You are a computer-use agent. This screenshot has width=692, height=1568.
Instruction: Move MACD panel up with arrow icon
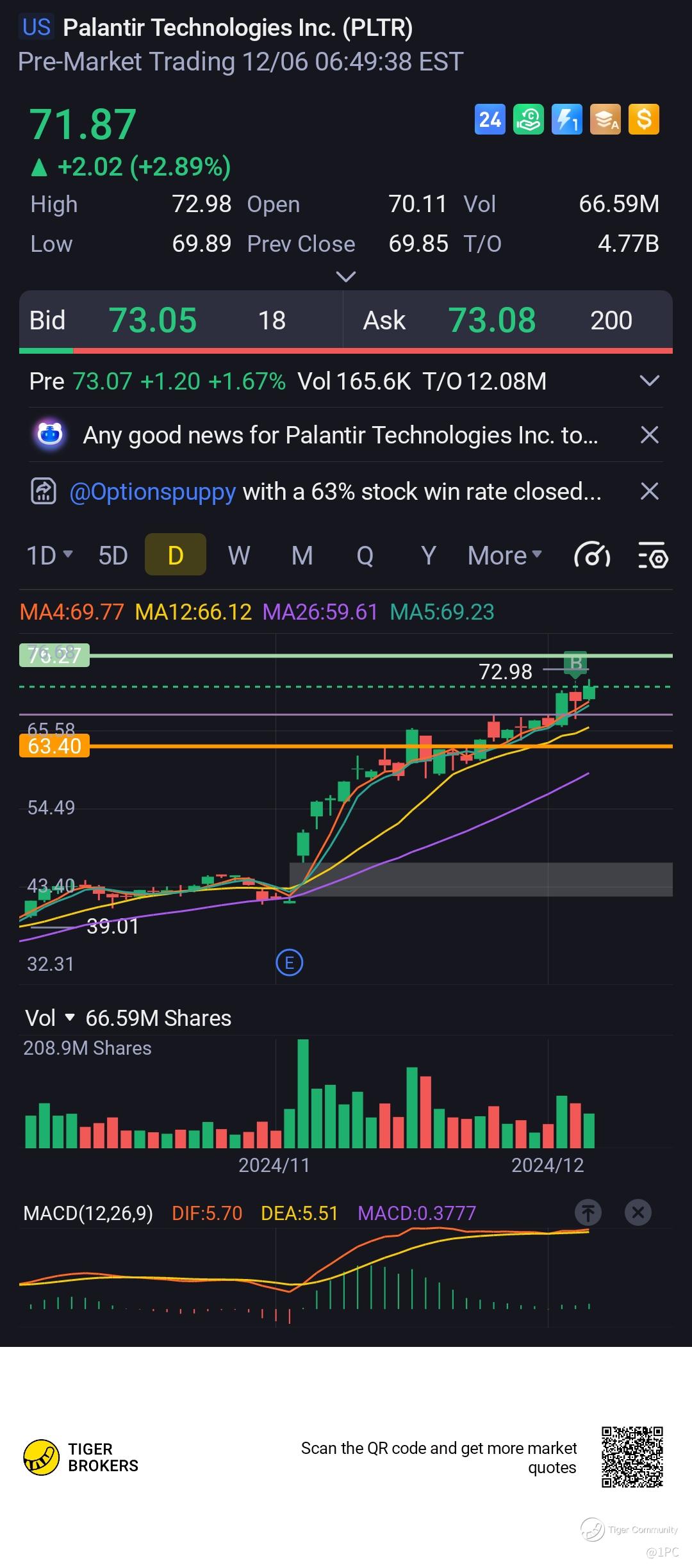[588, 1212]
